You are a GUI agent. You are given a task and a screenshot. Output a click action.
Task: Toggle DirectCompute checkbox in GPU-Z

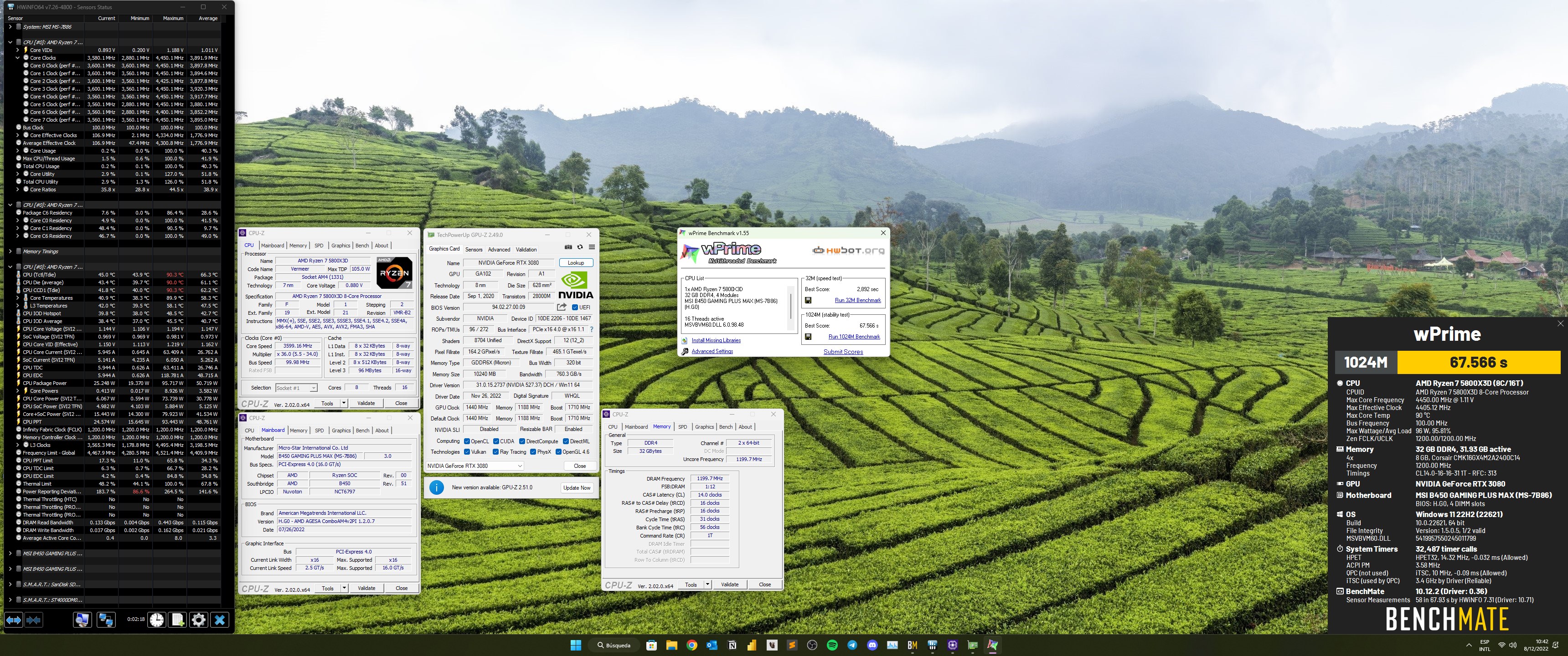(522, 441)
